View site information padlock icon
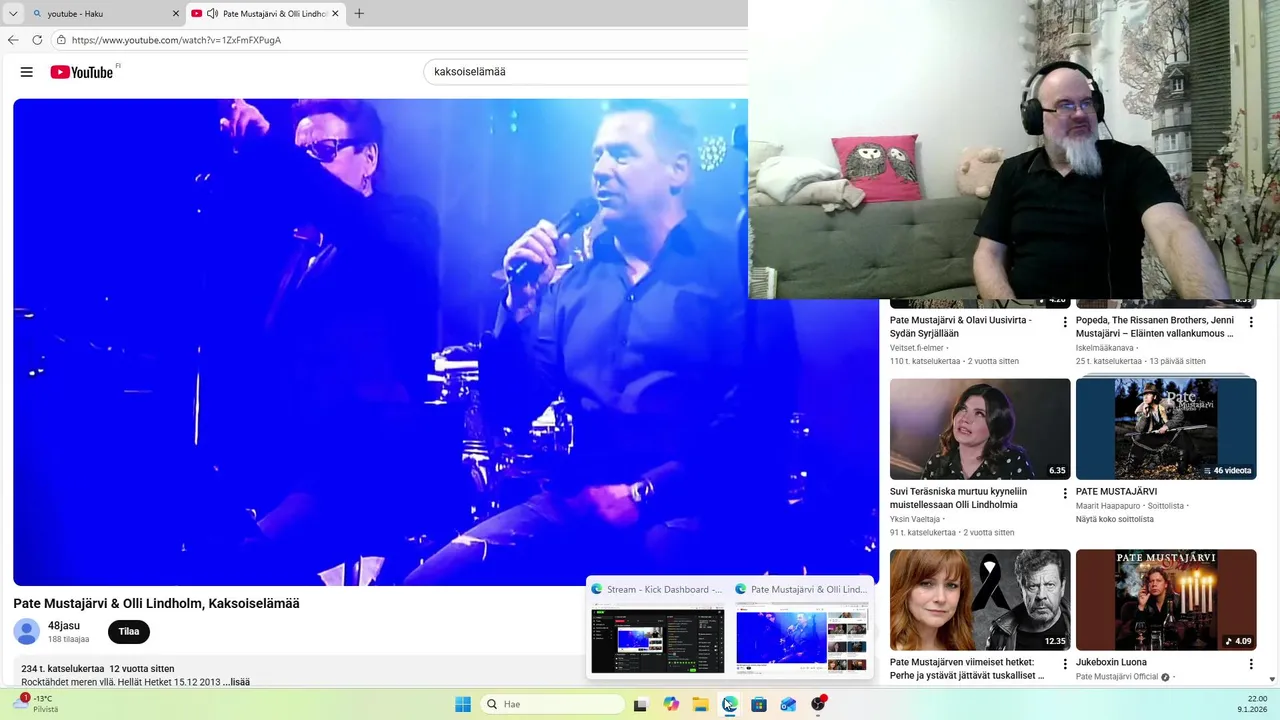 (x=61, y=40)
